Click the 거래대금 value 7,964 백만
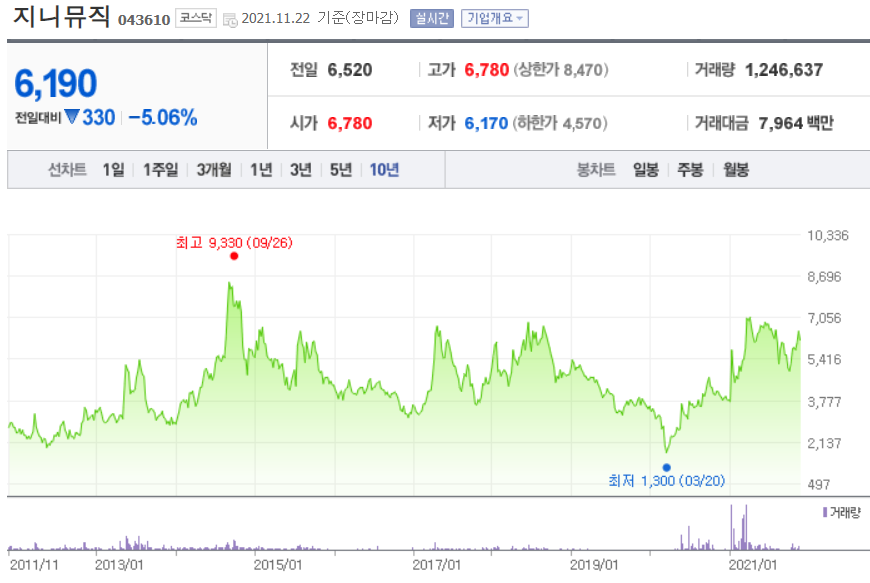The image size is (870, 583). click(796, 123)
